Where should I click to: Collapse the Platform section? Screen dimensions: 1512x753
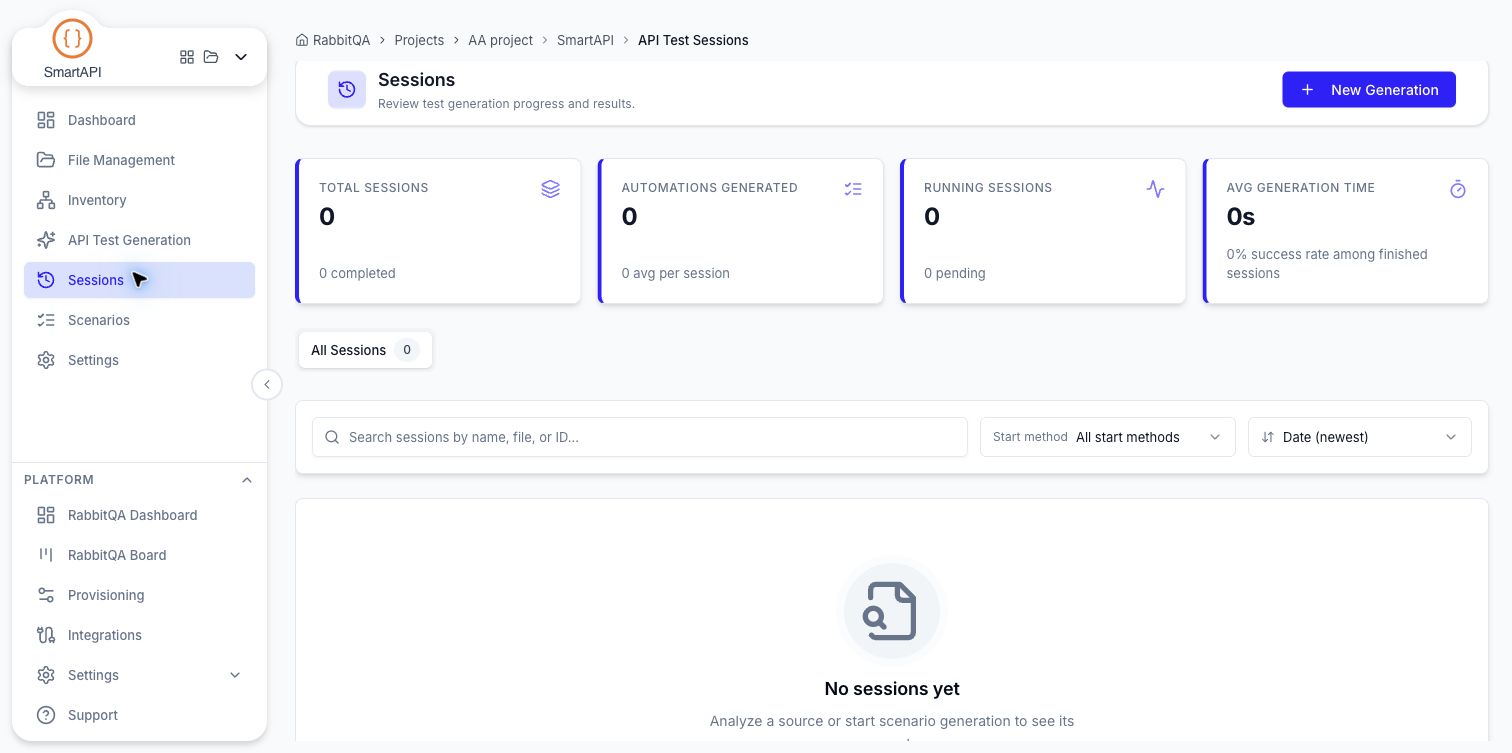pos(247,480)
